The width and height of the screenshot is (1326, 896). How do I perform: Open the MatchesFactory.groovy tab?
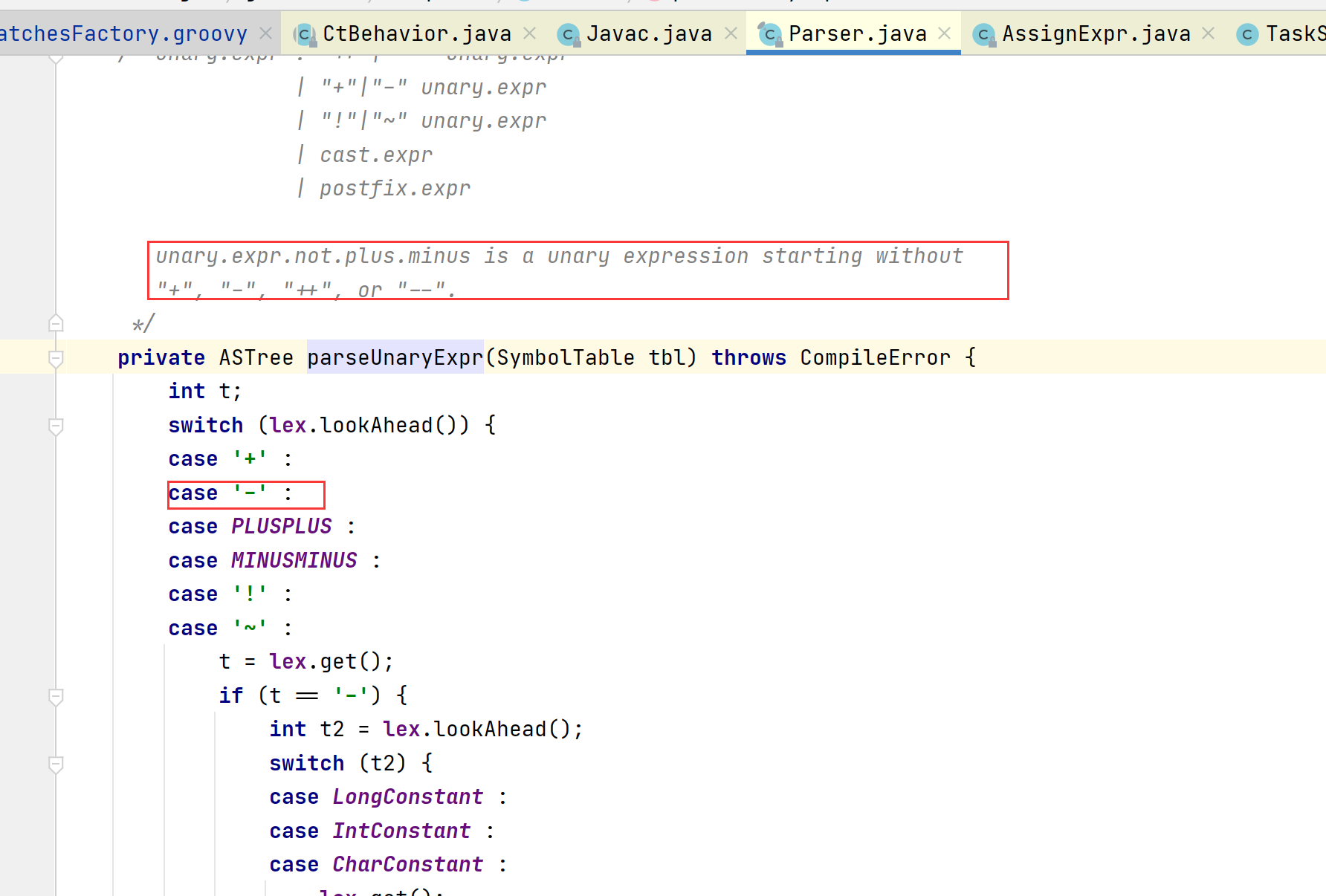point(123,32)
